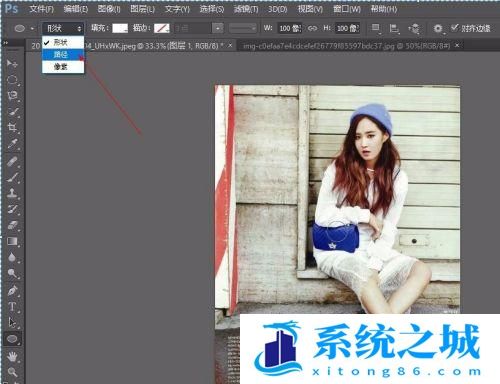Open the 填充 fill color swatch
The height and width of the screenshot is (384, 500).
coord(120,28)
